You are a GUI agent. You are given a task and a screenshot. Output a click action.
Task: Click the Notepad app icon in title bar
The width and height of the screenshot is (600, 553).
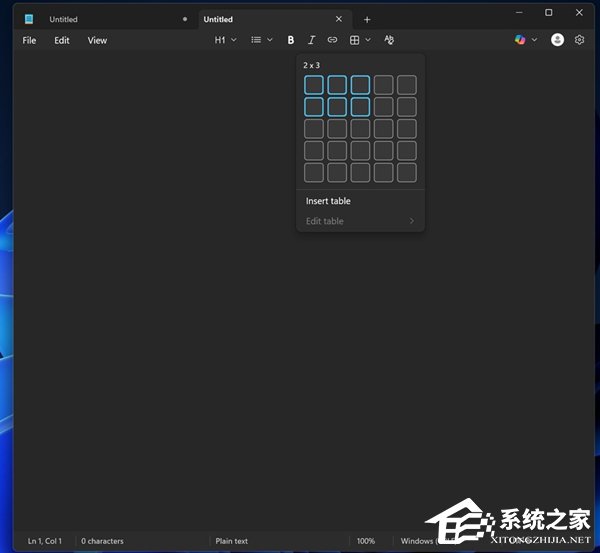(x=29, y=19)
